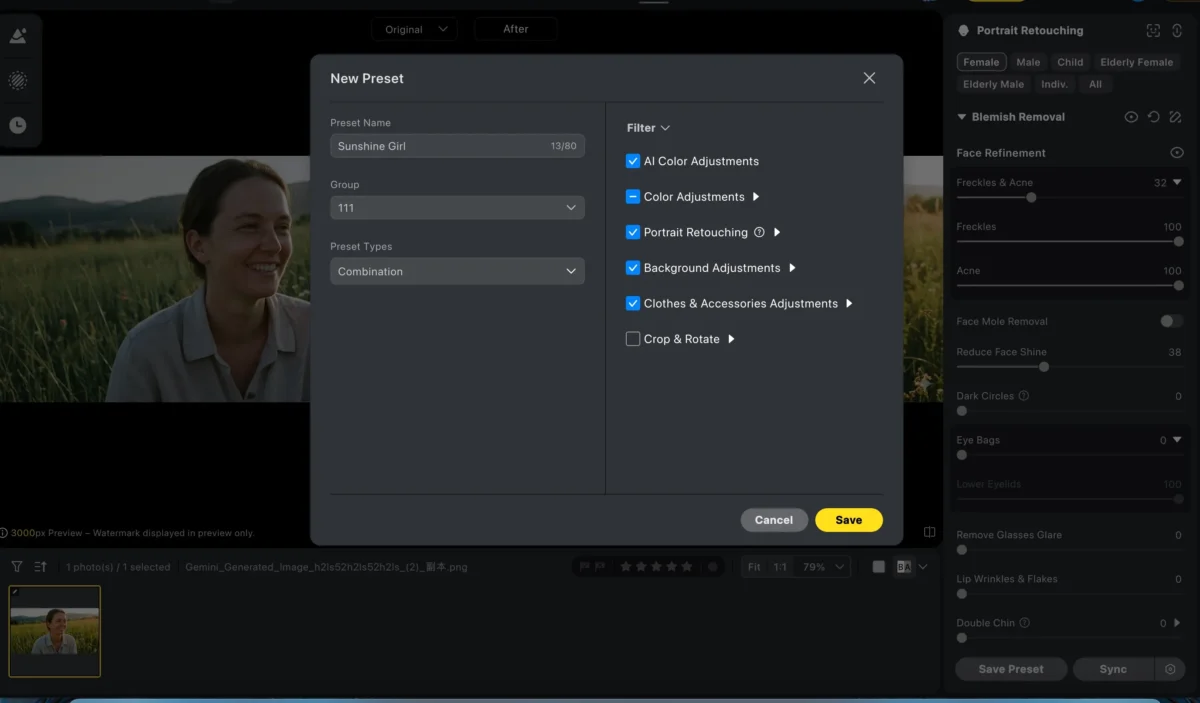
Task: Click the help icon beside Portrait Retouching checkbox
Action: (759, 232)
